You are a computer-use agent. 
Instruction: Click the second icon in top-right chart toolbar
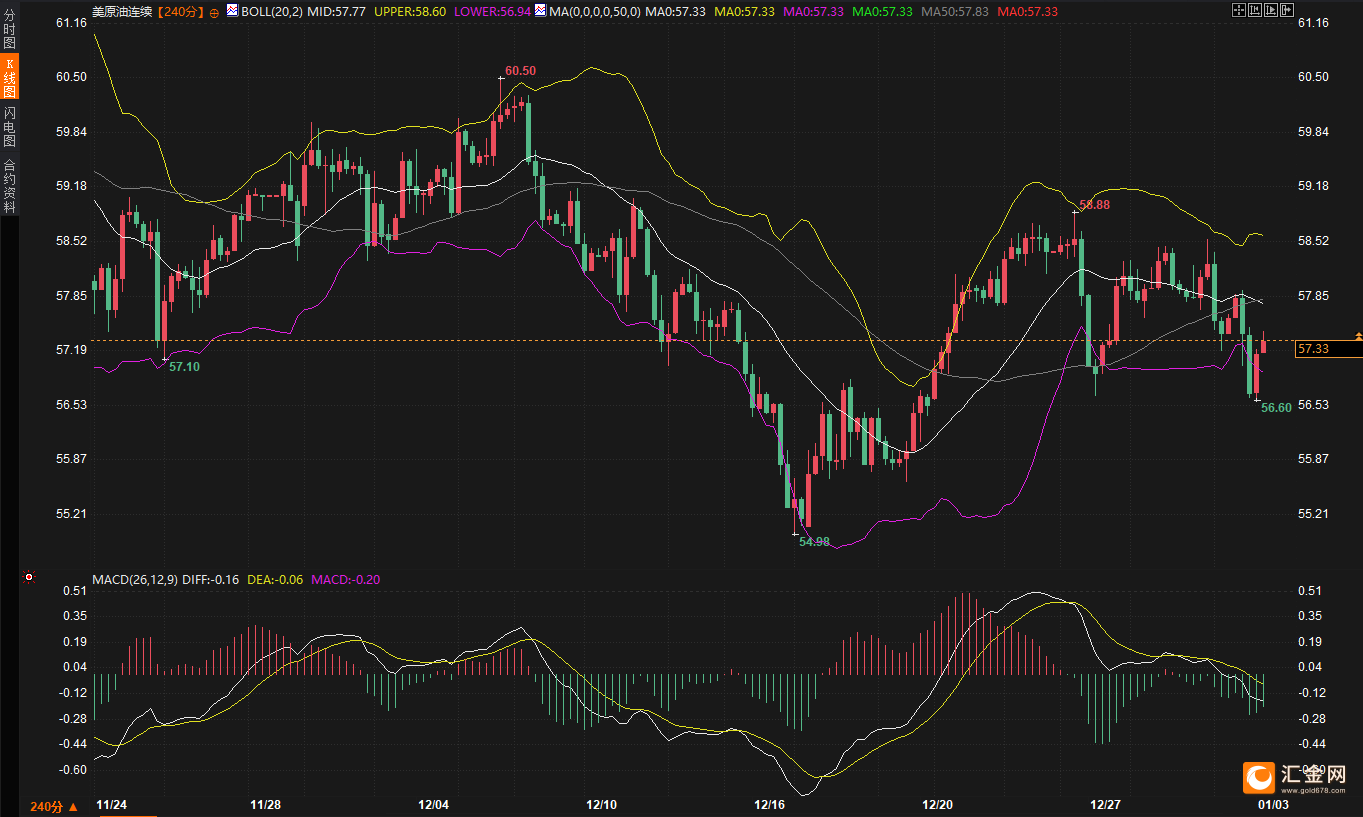click(1256, 9)
